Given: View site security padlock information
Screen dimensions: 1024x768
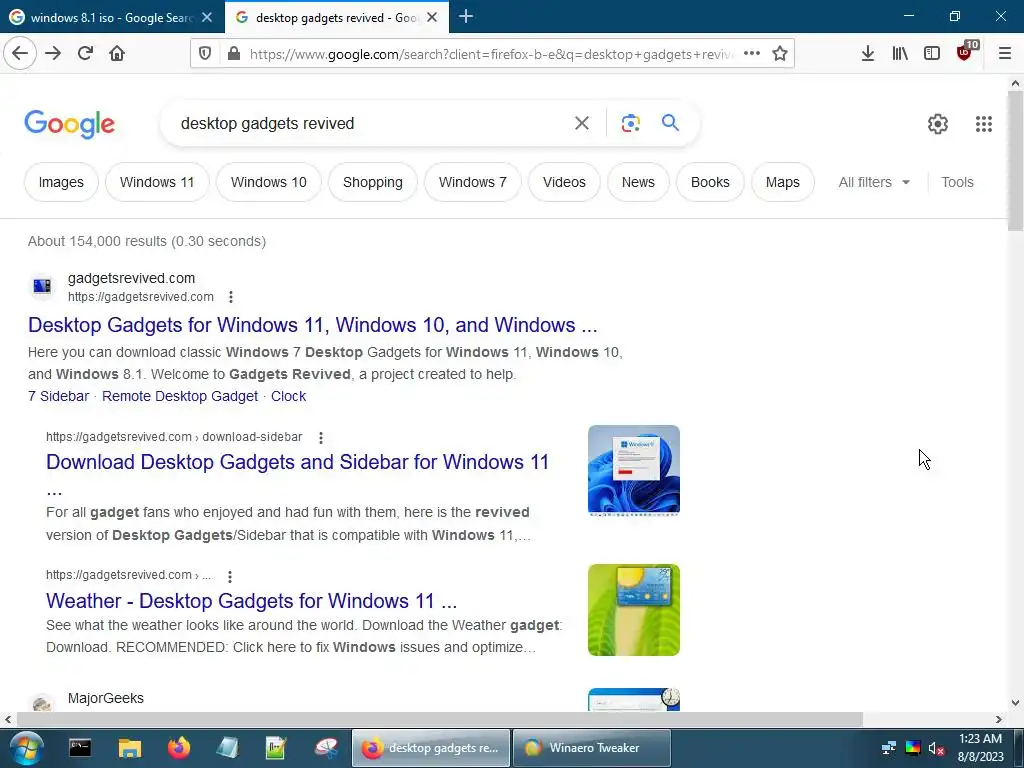Looking at the screenshot, I should [234, 54].
